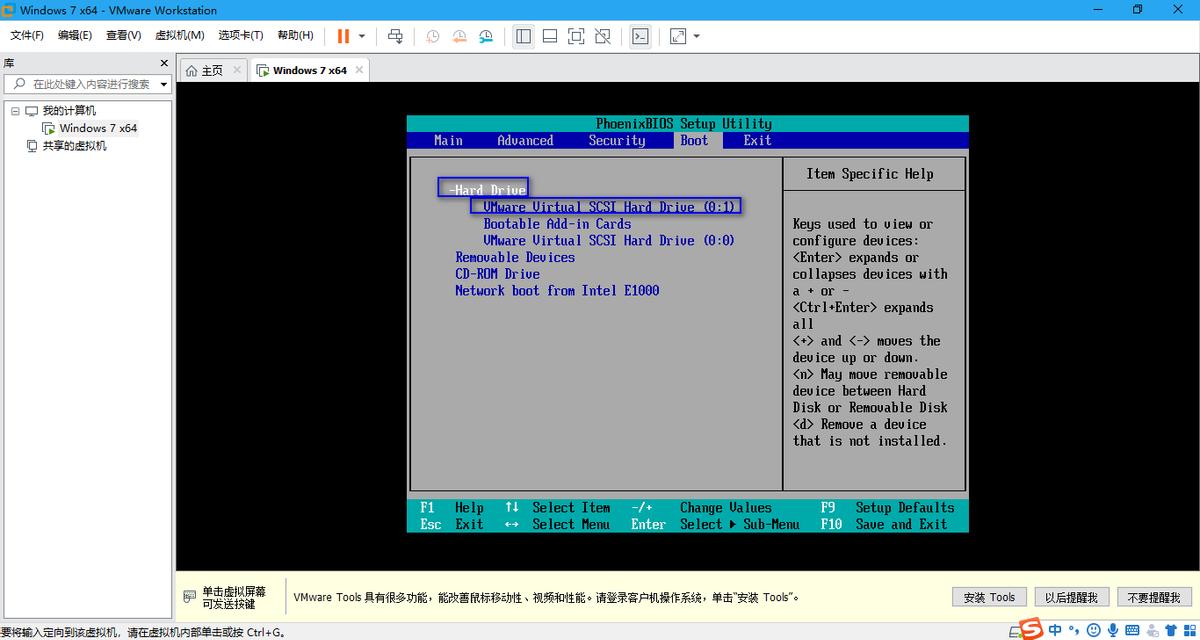This screenshot has width=1200, height=640.
Task: Switch to the 主页 tab
Action: click(x=208, y=70)
